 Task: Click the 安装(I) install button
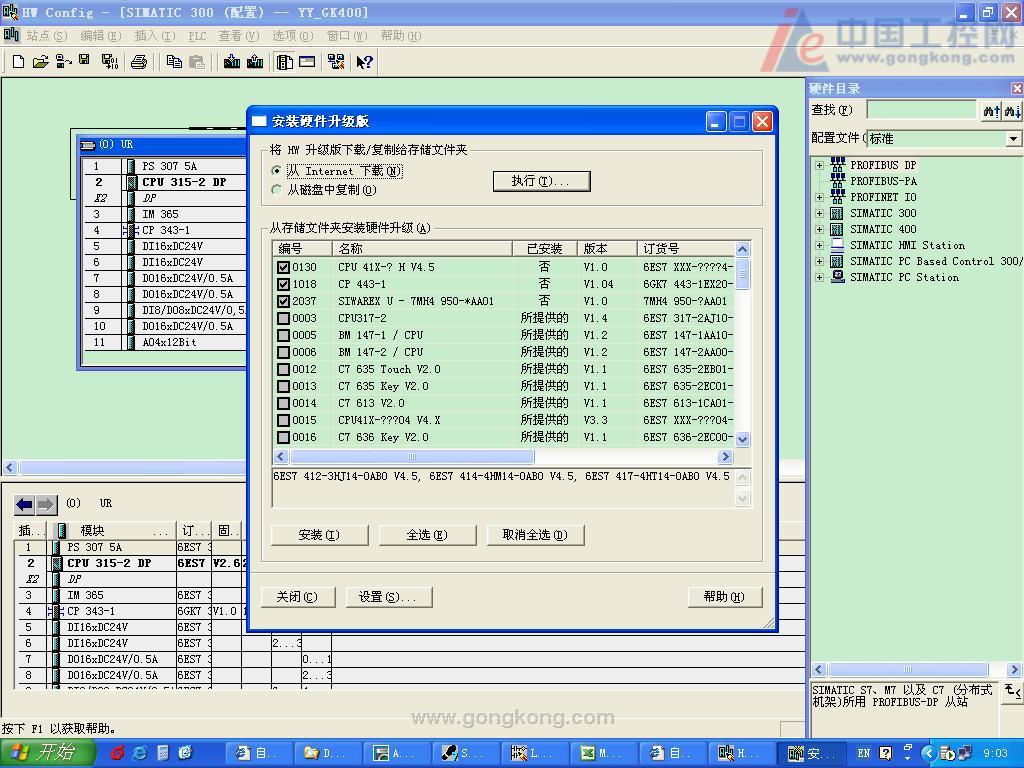pyautogui.click(x=319, y=535)
